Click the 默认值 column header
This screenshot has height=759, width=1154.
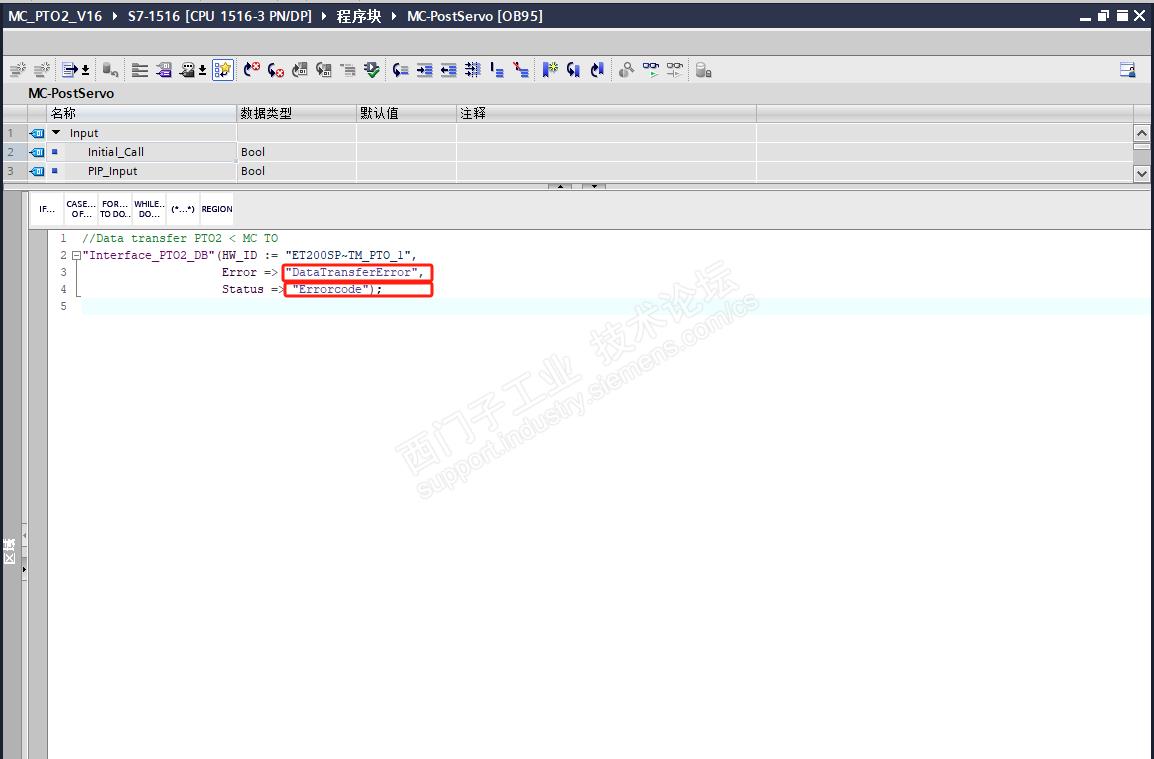406,113
